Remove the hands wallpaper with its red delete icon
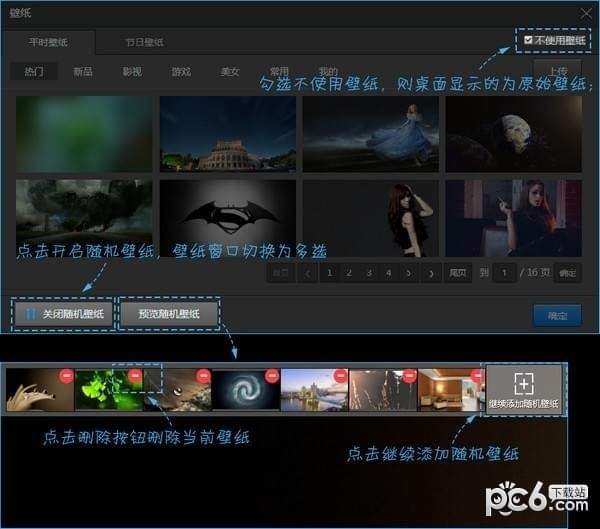The image size is (600, 529). (66, 377)
